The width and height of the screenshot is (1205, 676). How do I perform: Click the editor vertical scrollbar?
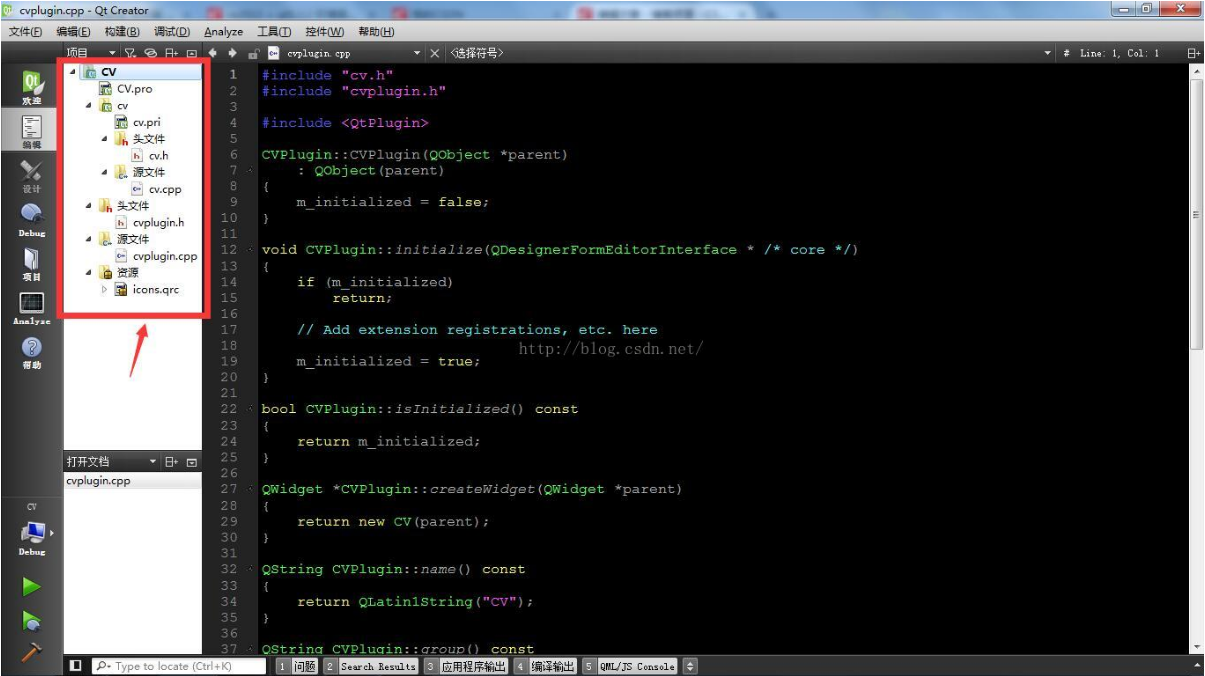pos(1196,212)
